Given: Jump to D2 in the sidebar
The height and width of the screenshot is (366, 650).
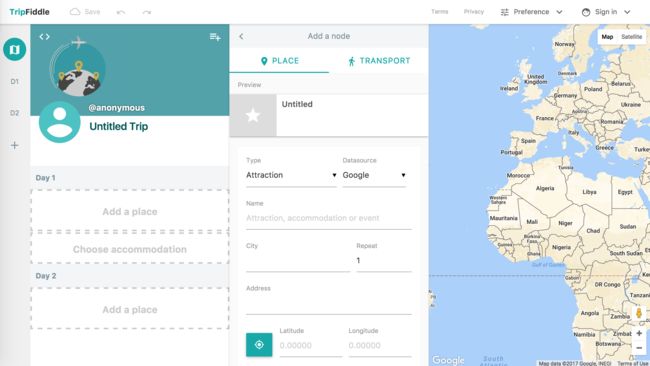Looking at the screenshot, I should click(x=15, y=113).
